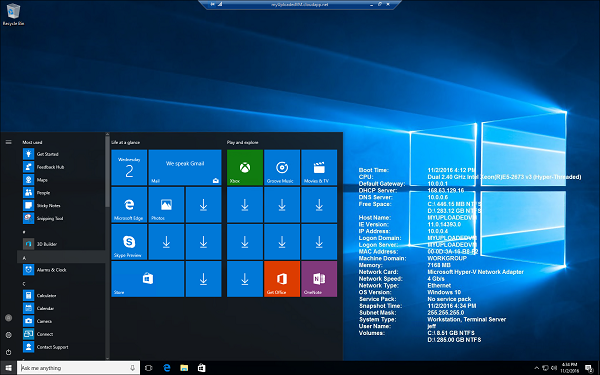Screen dimensions: 600x375
Task: Open the Movies & TV tile
Action: [319, 168]
